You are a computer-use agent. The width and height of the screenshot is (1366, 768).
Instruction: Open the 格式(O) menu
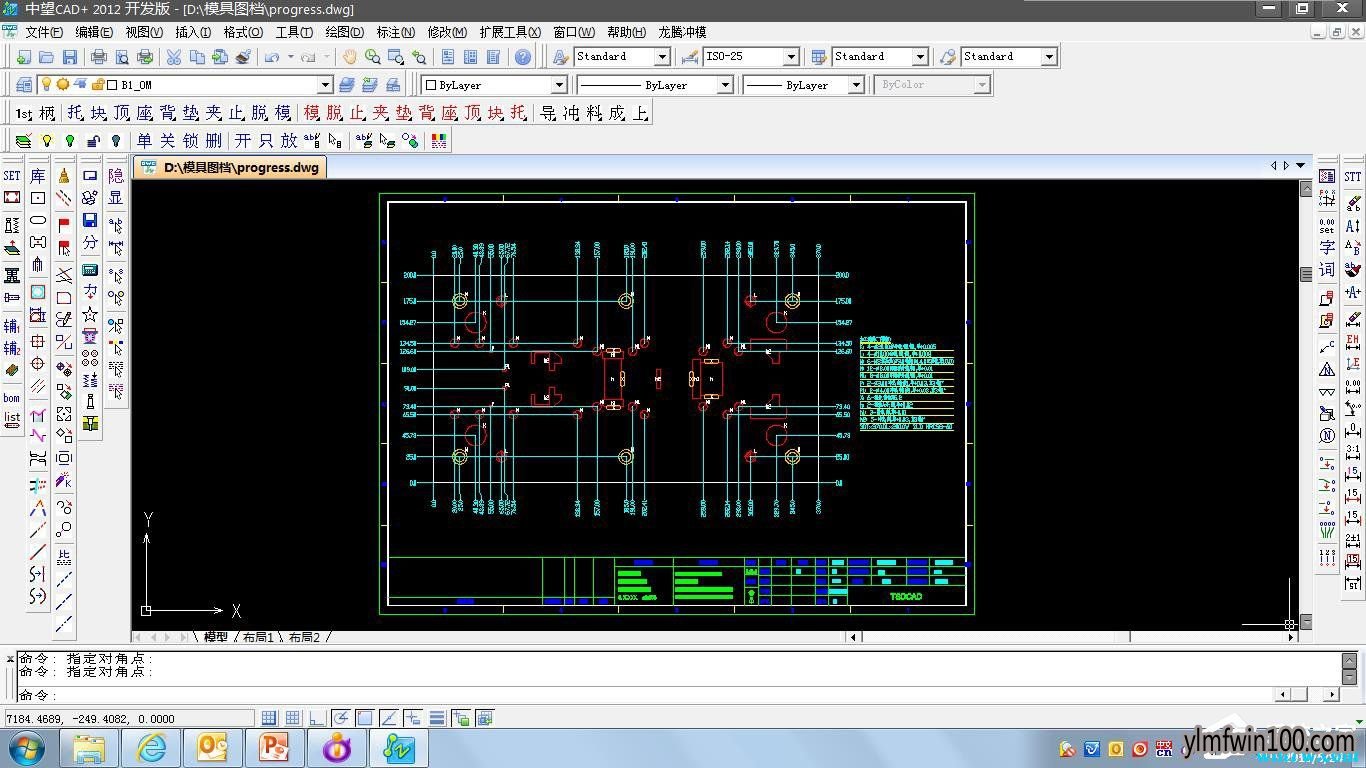tap(243, 32)
